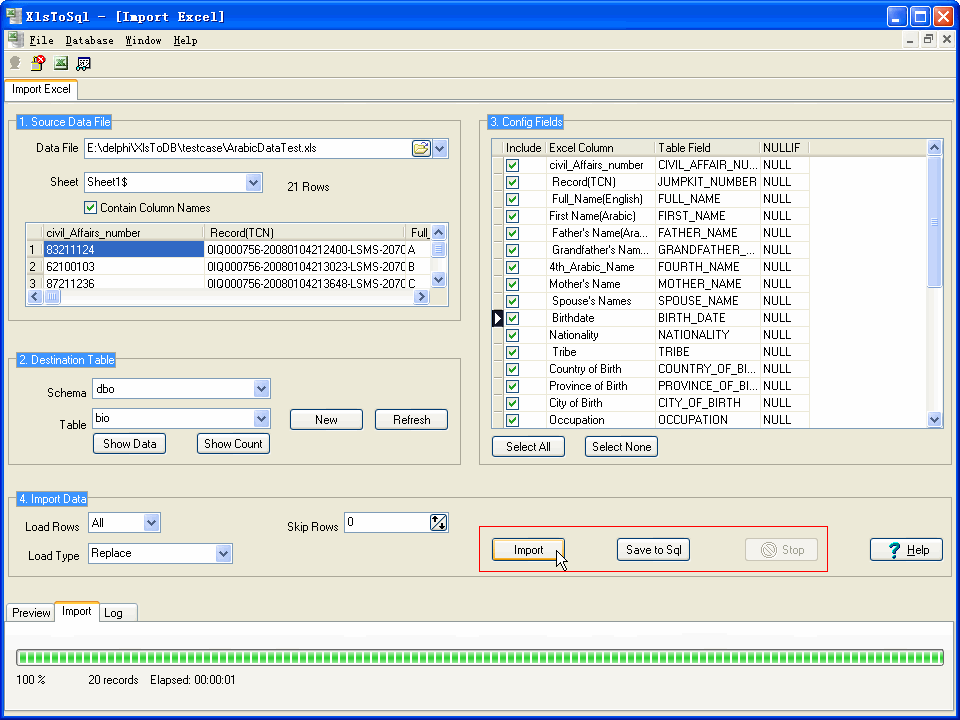Click the green import progress bar
The width and height of the screenshot is (960, 720).
pyautogui.click(x=480, y=657)
